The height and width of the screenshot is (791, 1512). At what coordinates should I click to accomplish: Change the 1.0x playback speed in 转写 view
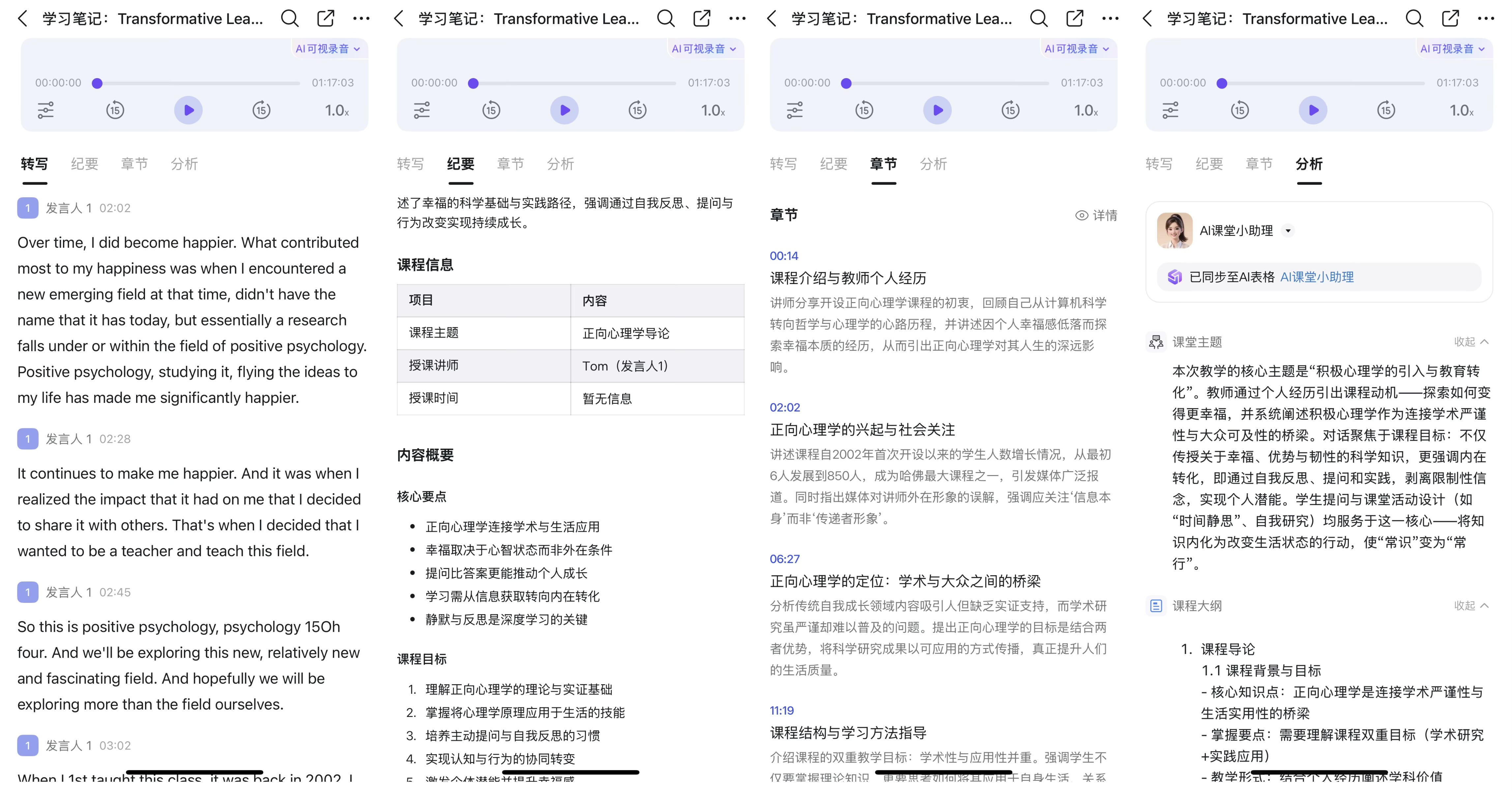[x=337, y=110]
